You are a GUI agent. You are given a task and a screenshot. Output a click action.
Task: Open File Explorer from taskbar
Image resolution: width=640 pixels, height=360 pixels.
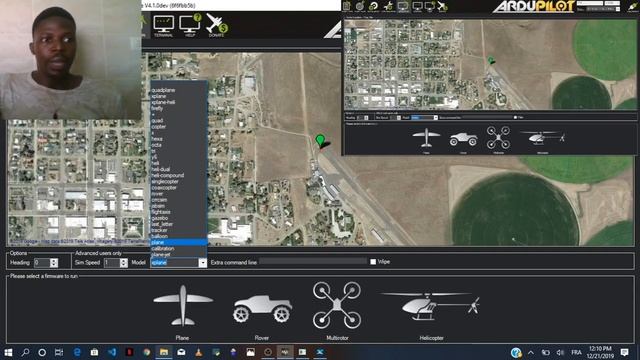coord(164,352)
